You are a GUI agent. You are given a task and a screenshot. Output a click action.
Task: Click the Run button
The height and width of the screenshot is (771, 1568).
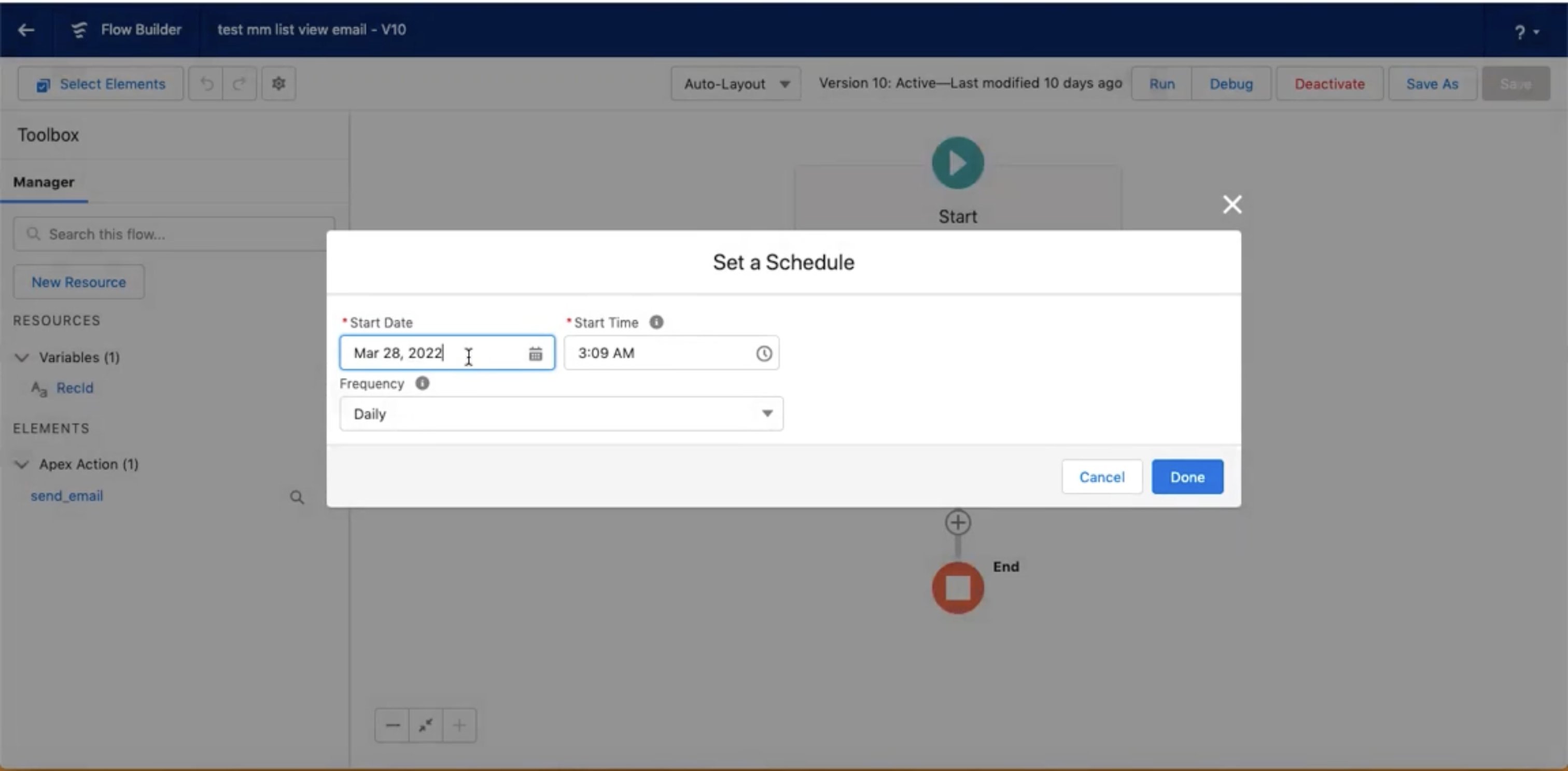tap(1161, 84)
